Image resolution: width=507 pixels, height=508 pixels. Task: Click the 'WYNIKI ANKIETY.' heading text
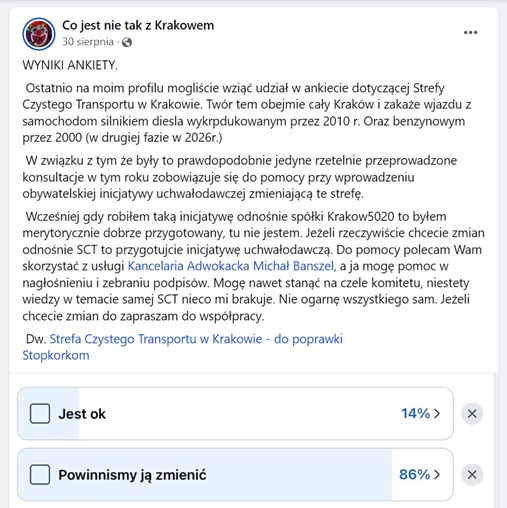70,65
